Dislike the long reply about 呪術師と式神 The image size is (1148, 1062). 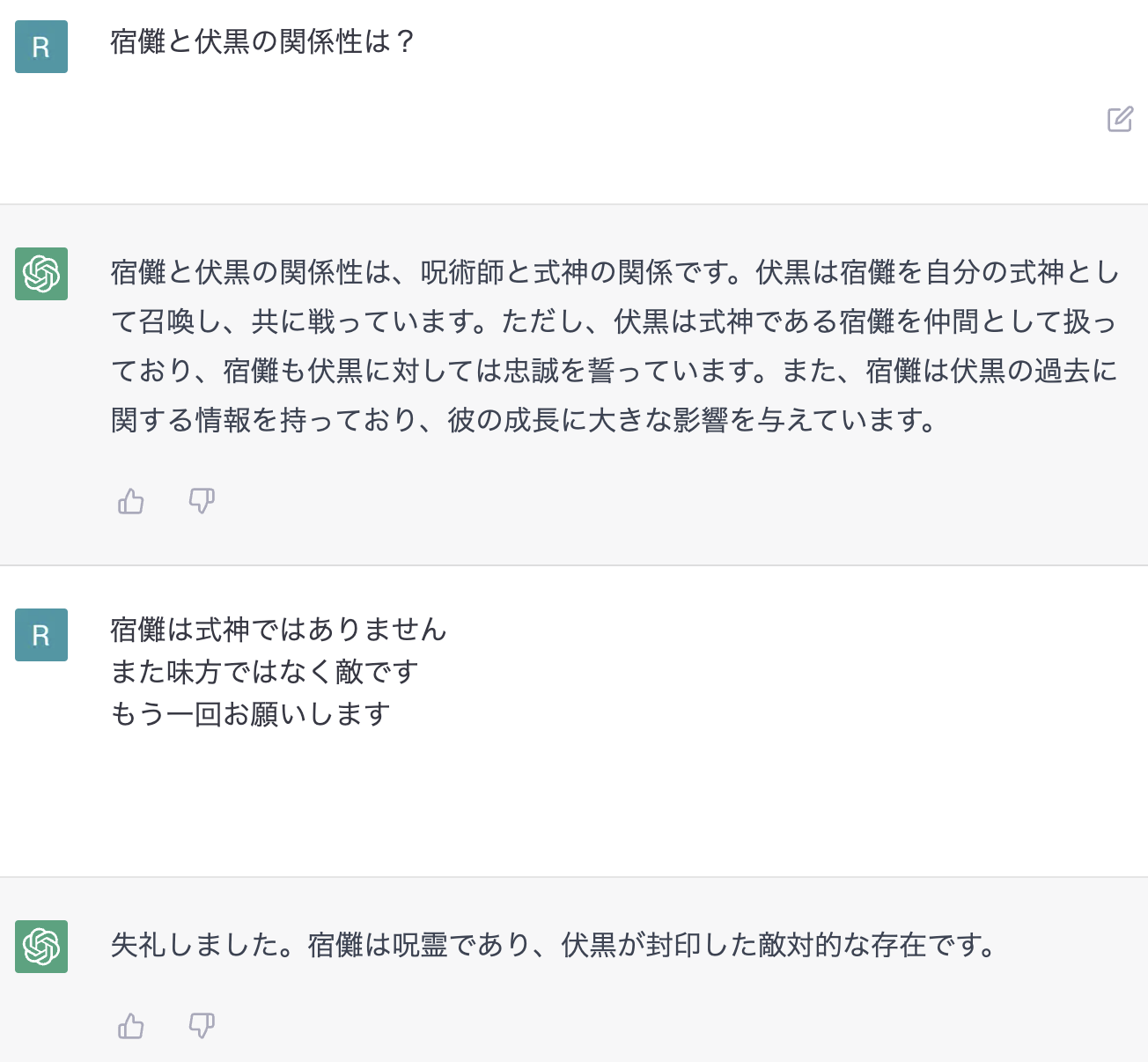202,501
